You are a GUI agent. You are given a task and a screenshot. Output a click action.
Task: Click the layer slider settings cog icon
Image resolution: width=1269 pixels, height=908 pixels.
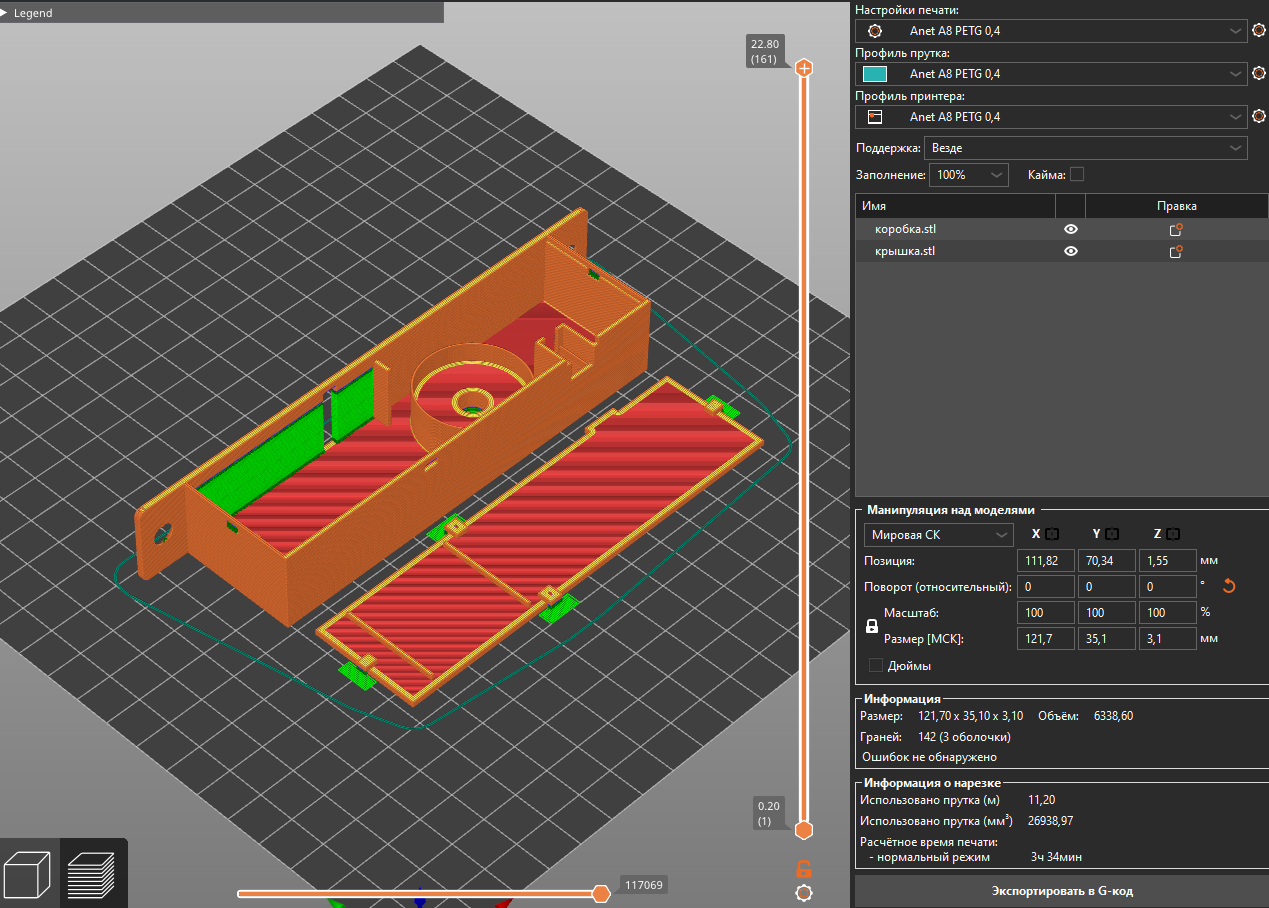coord(803,893)
